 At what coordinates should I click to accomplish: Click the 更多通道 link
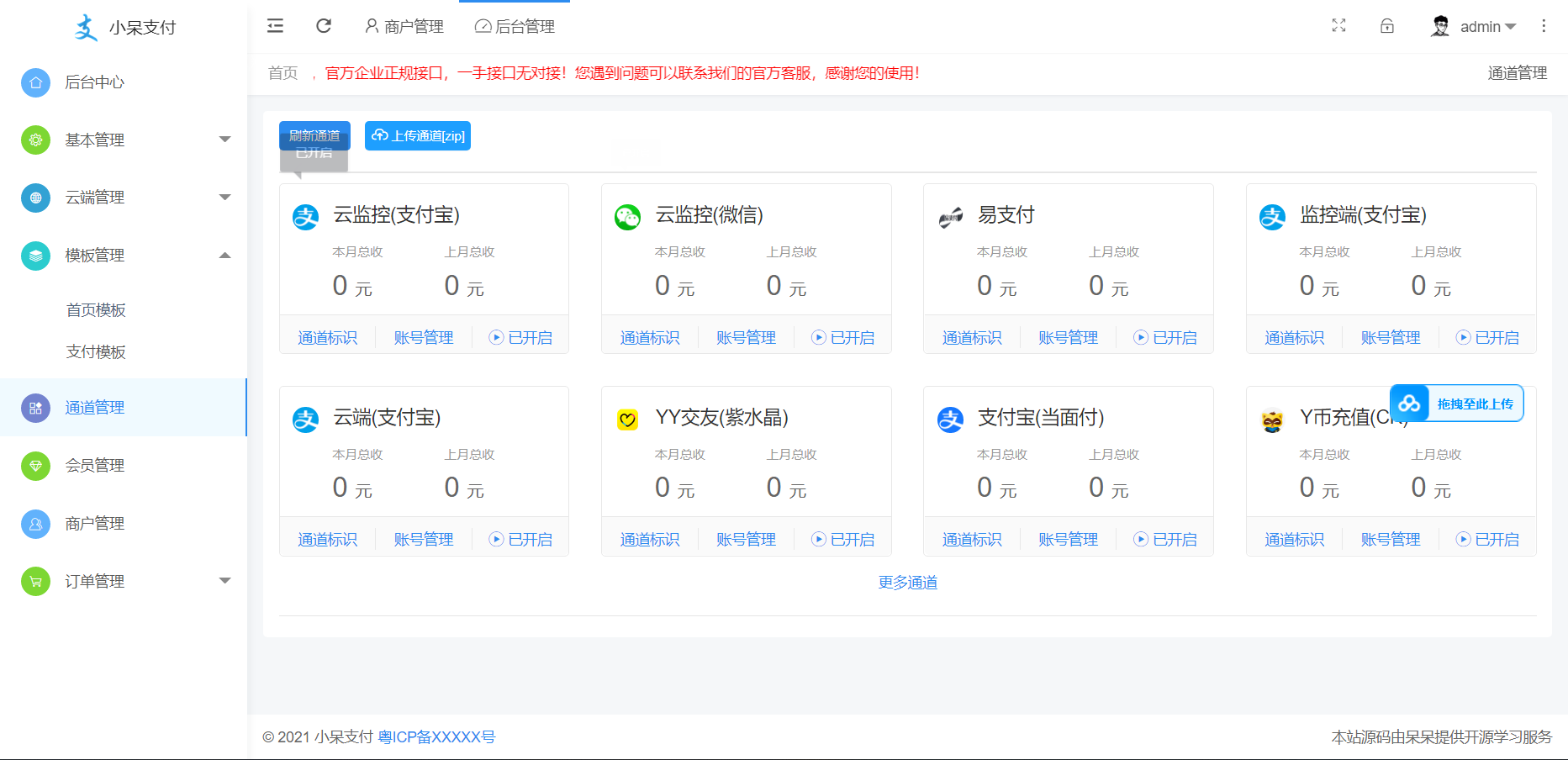(x=908, y=583)
